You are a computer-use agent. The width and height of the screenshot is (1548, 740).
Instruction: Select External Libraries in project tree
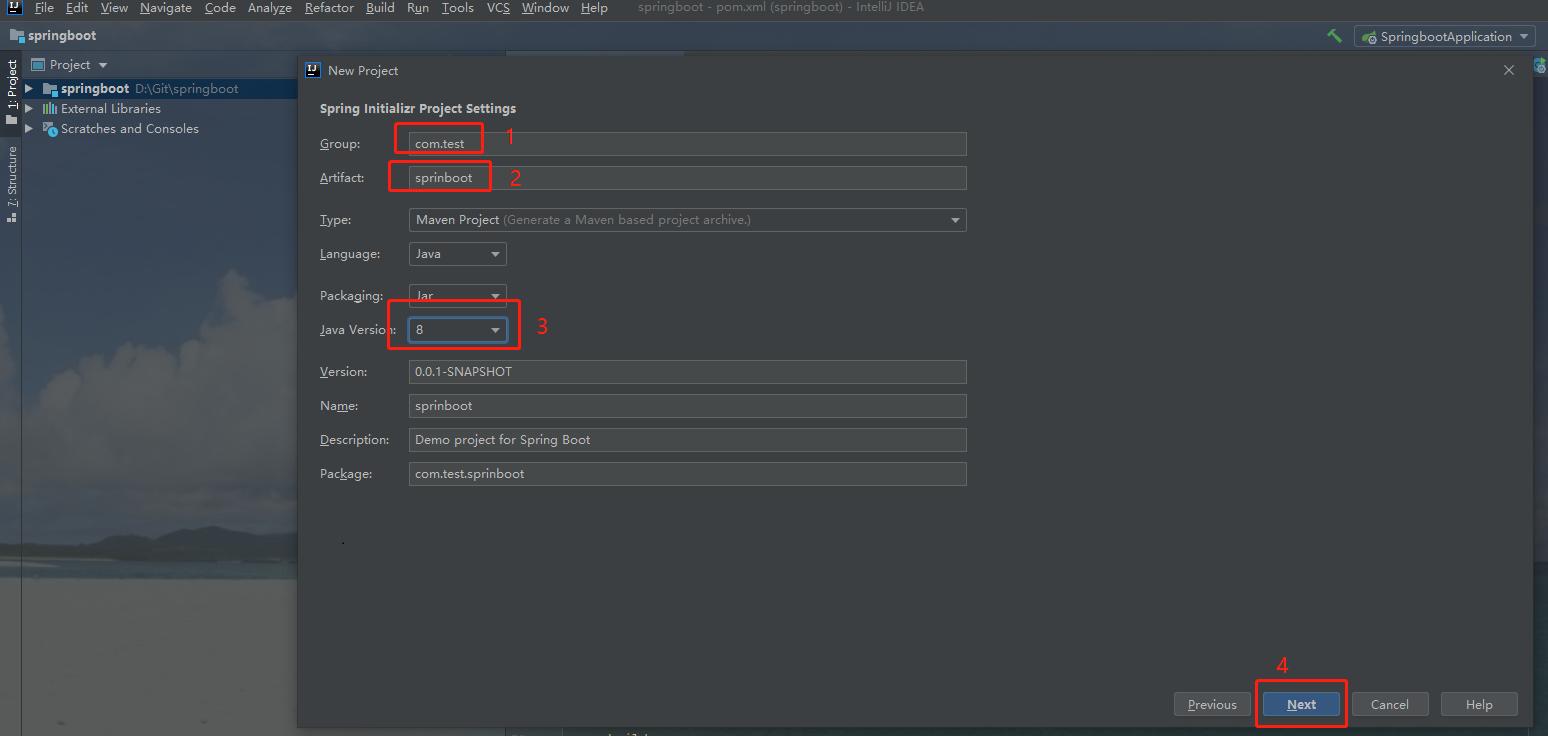[x=111, y=109]
